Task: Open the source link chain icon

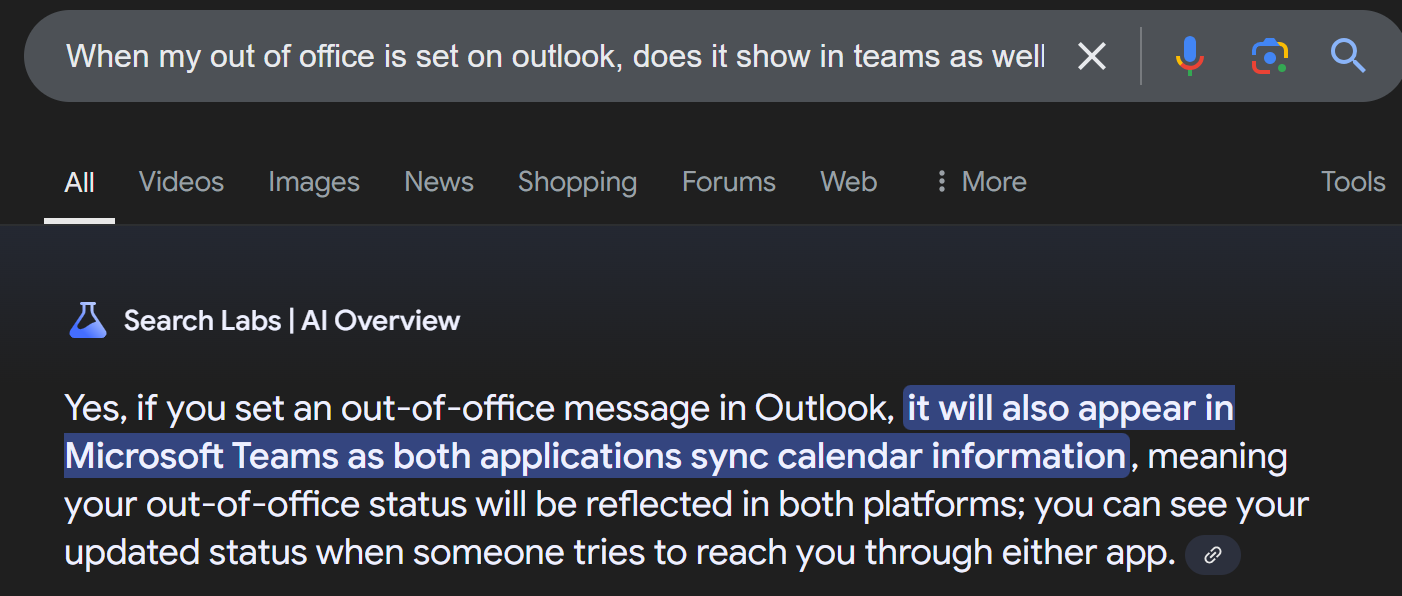Action: click(x=1213, y=555)
